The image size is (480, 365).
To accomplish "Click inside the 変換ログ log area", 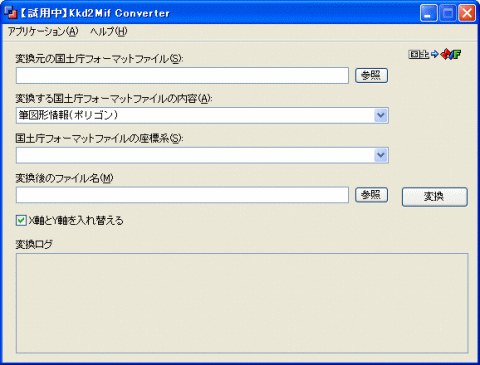I will (242, 303).
